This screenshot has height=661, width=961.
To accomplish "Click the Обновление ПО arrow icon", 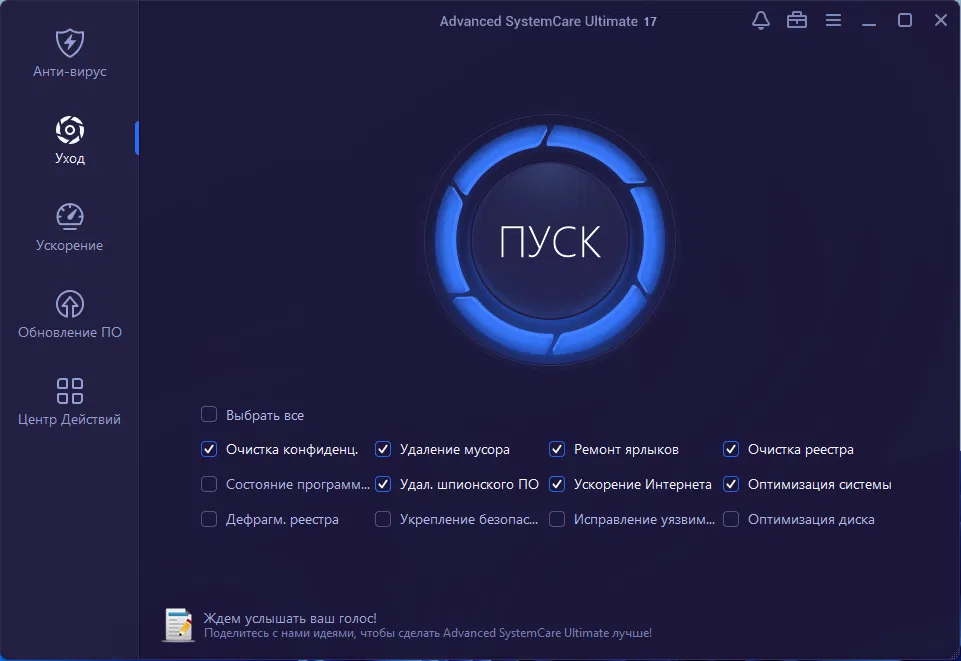I will click(x=69, y=303).
